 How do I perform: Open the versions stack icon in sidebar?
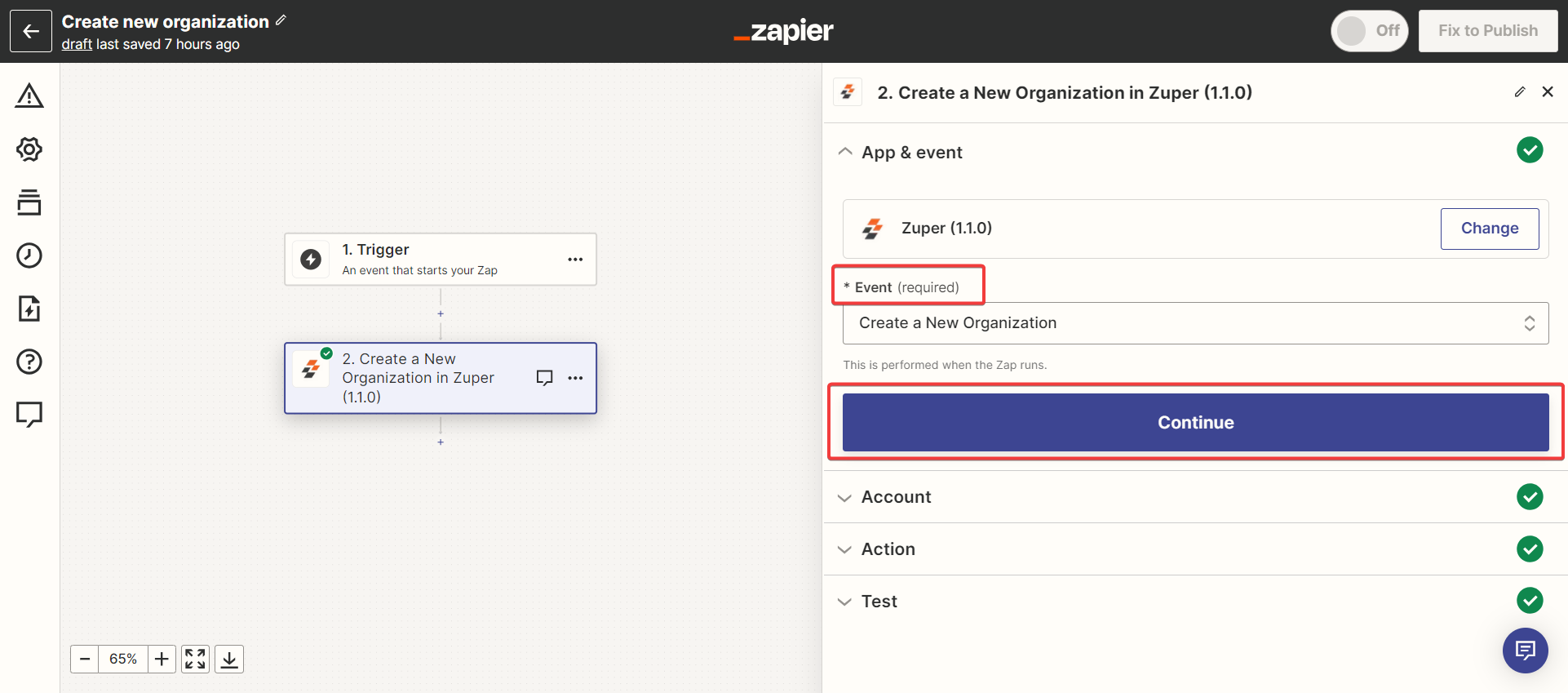tap(29, 202)
